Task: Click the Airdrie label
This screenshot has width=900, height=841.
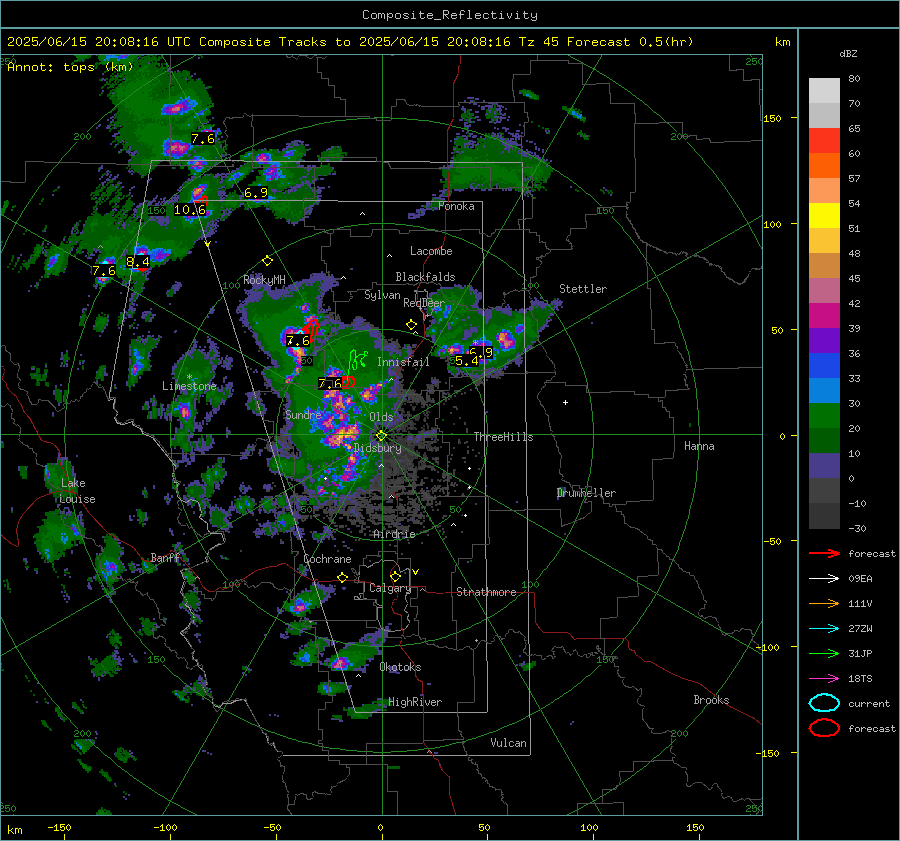Action: 394,534
